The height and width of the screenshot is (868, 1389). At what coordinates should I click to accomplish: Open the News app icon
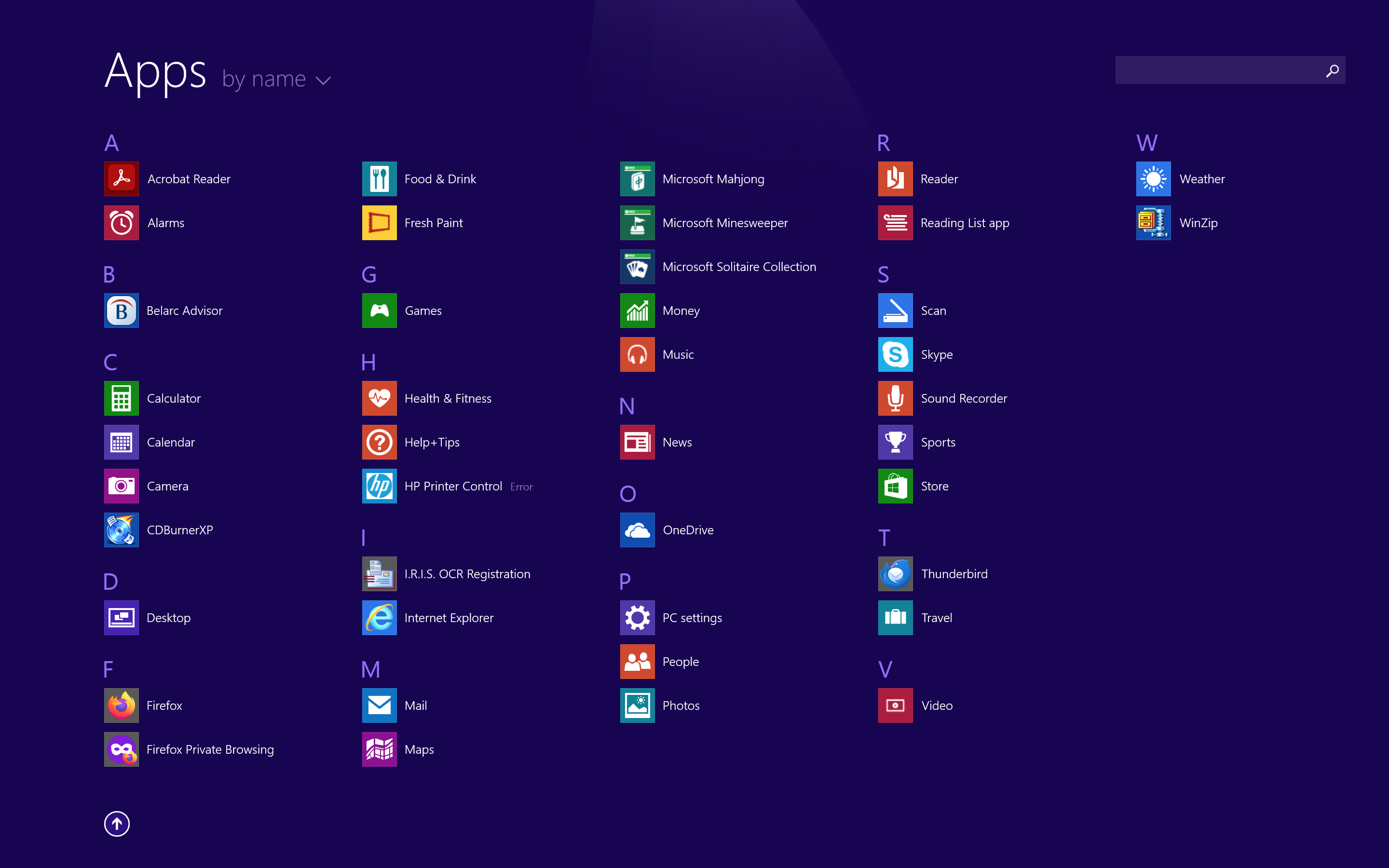637,442
